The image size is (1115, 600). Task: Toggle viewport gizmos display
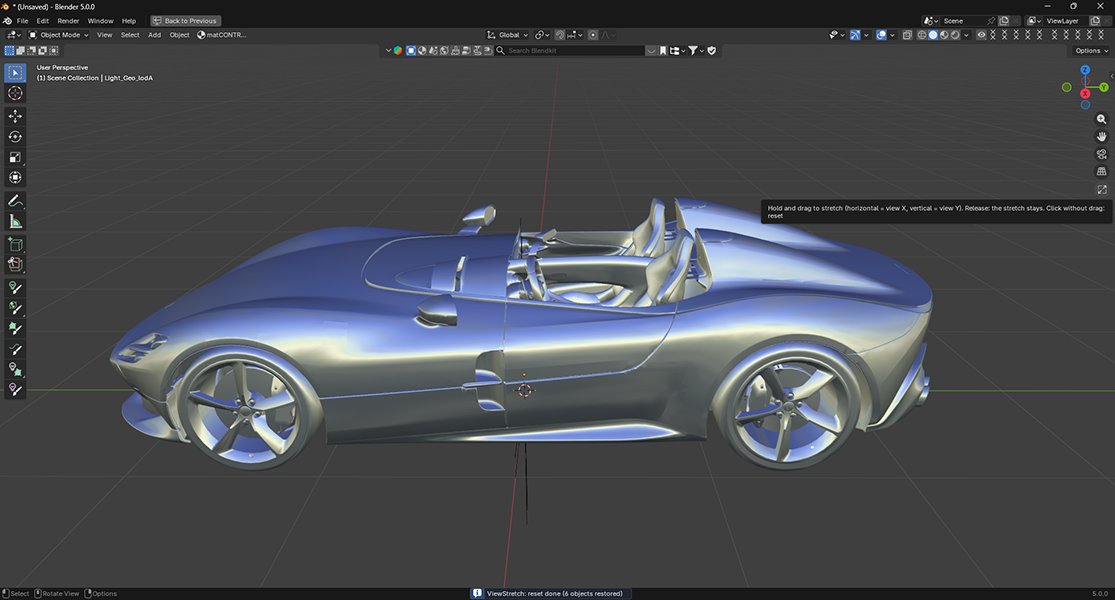(x=855, y=35)
